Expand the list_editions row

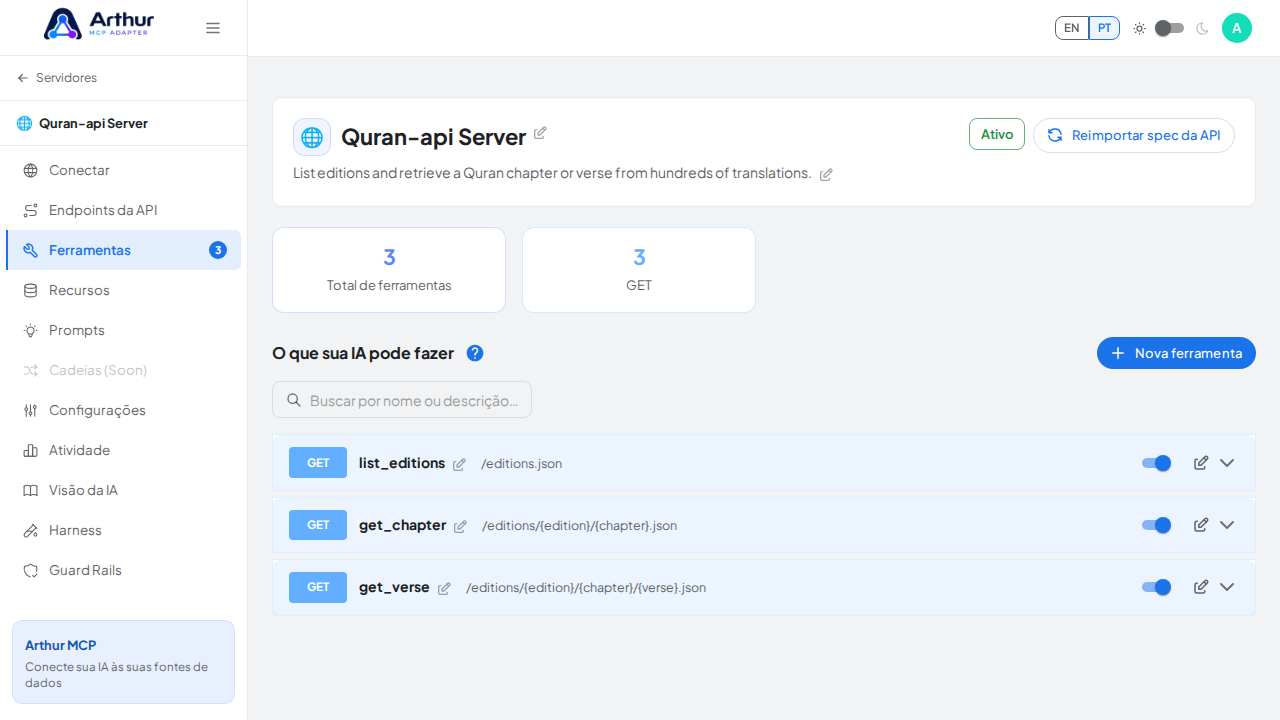click(1227, 463)
